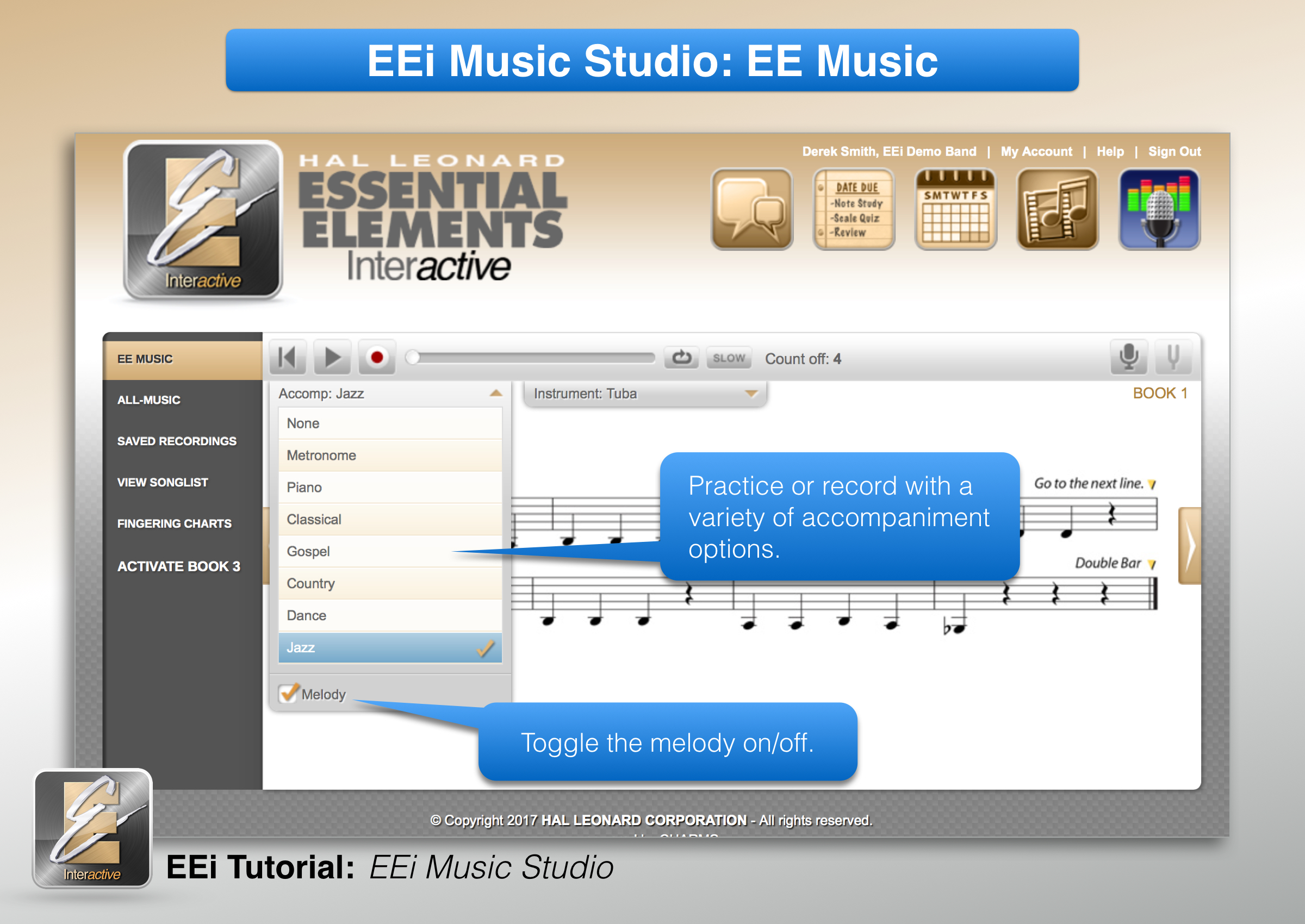Open the Date Due assignments icon
Screen dimensions: 1305x924
[854, 209]
